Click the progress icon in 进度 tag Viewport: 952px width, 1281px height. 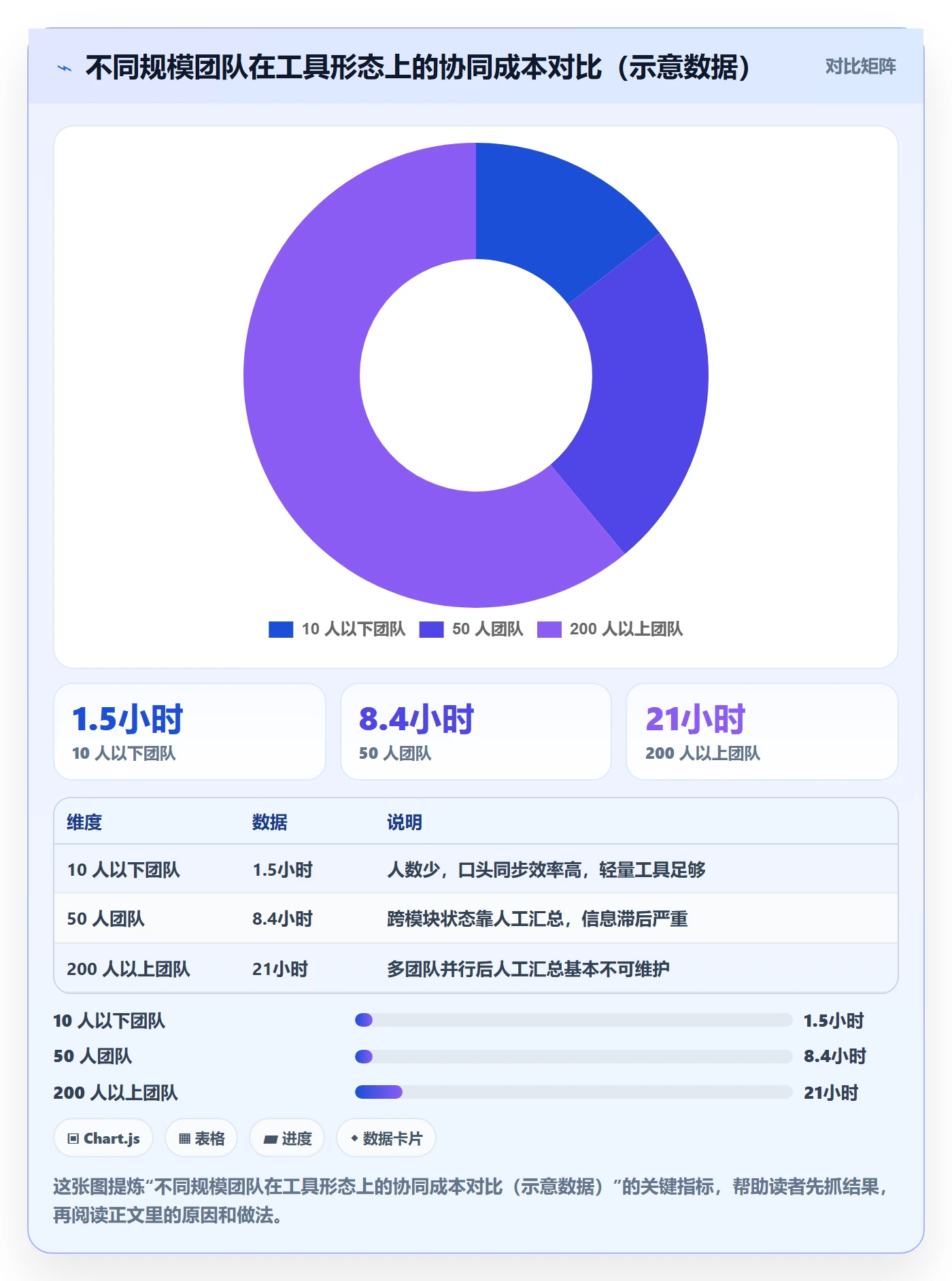pos(270,1139)
